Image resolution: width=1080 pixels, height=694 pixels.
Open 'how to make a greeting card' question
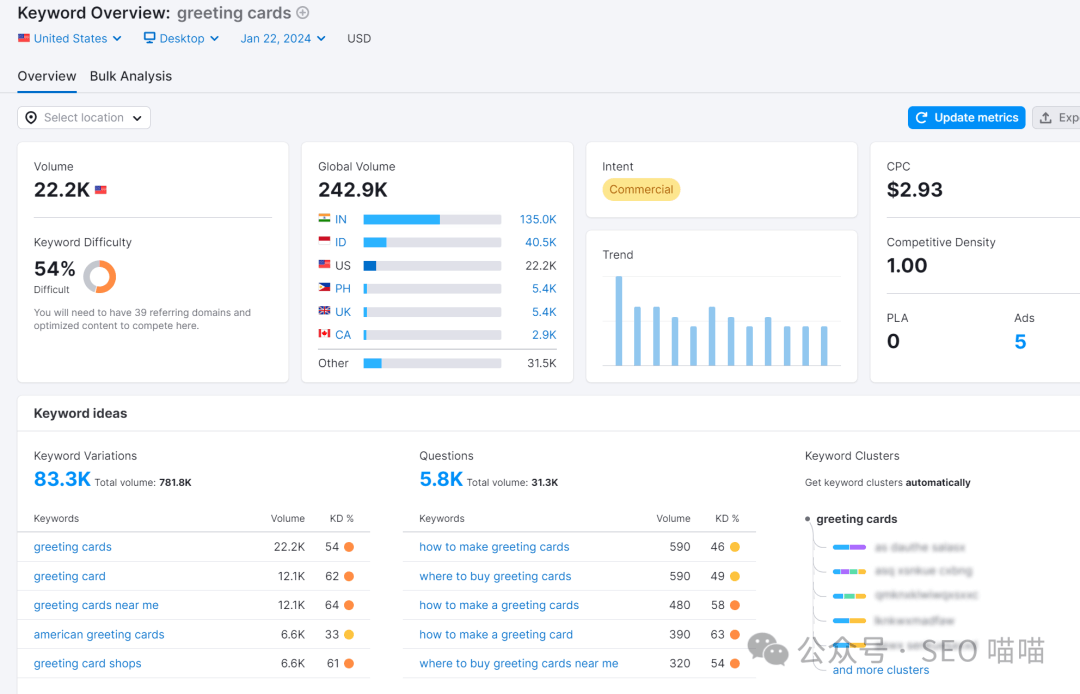496,634
